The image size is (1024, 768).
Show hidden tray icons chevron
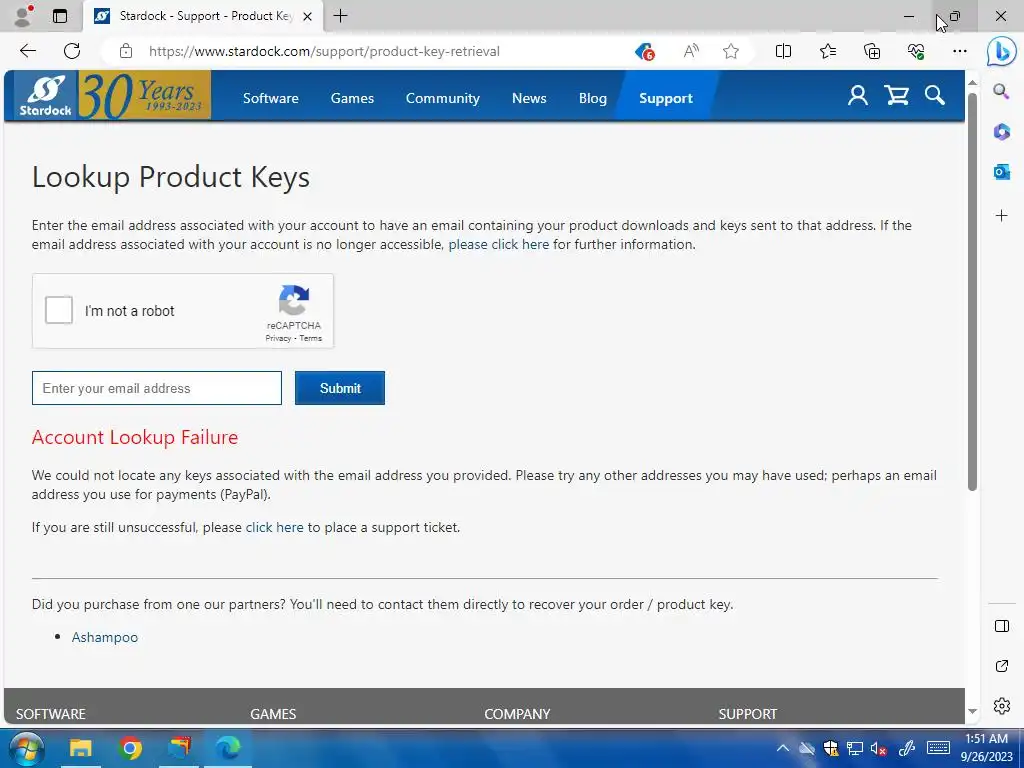[782, 748]
